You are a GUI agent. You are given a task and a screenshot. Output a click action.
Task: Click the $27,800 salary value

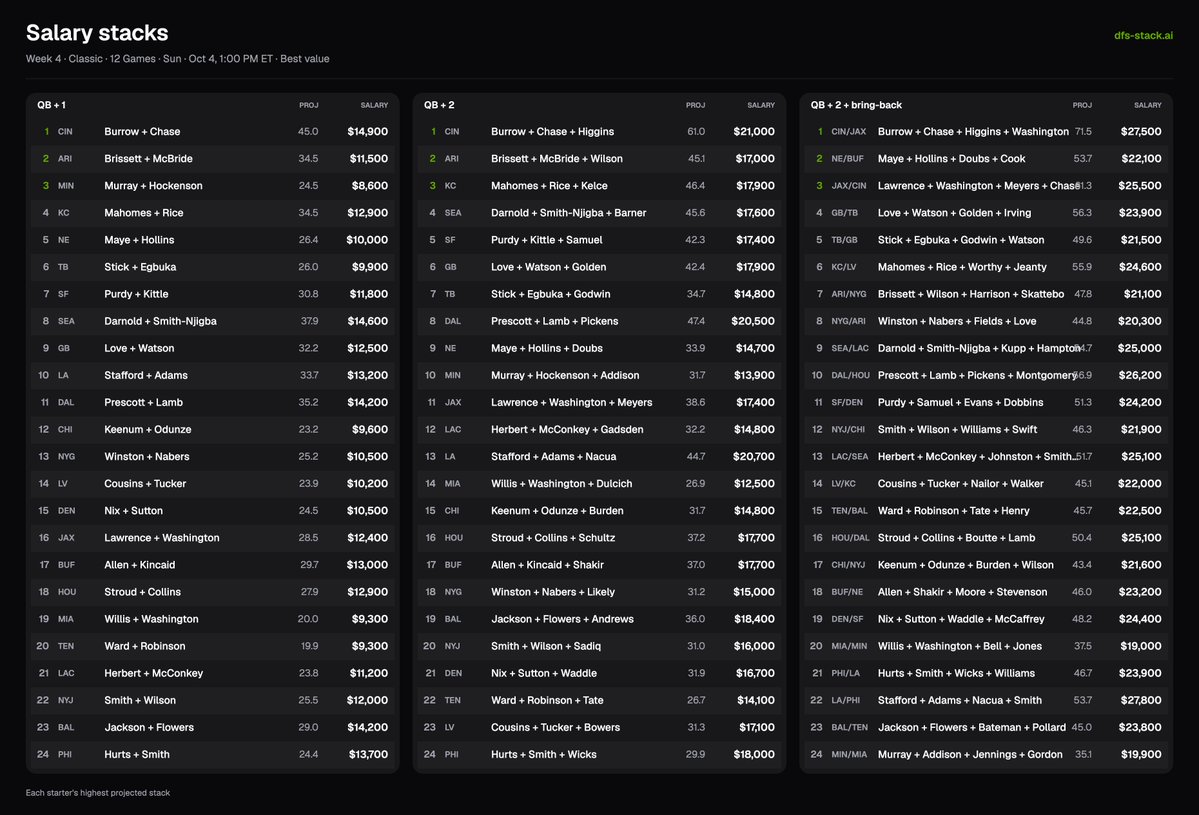click(x=1140, y=700)
